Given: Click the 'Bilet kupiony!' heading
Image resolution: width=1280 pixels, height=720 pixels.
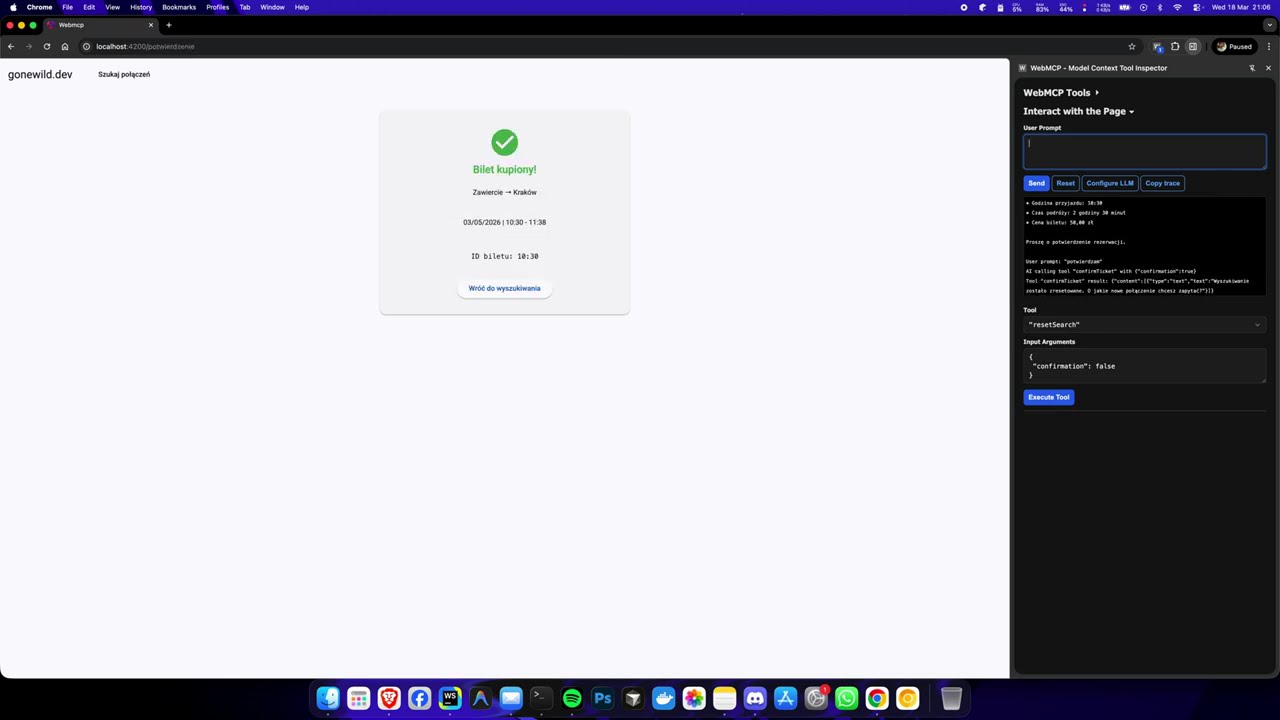Looking at the screenshot, I should coord(504,169).
